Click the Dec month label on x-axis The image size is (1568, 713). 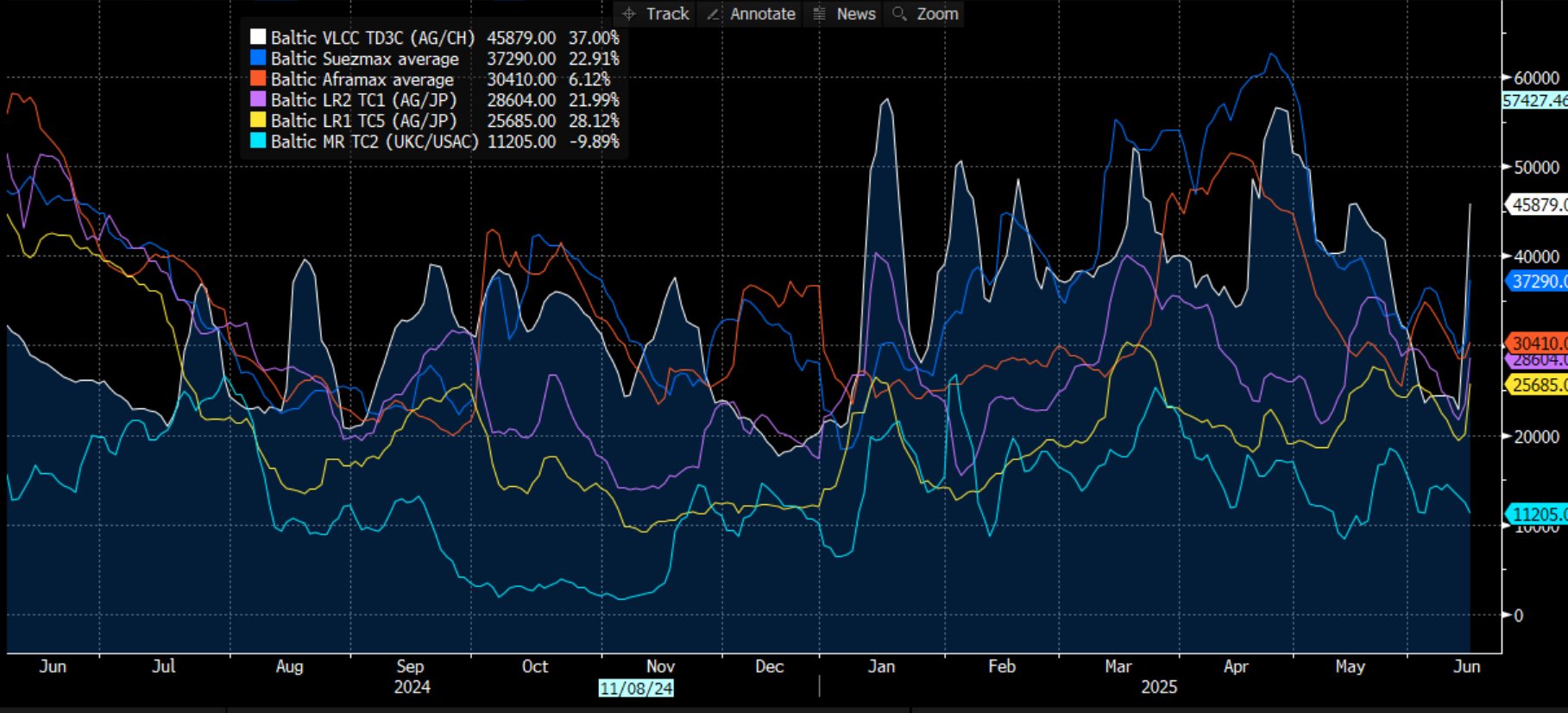769,666
